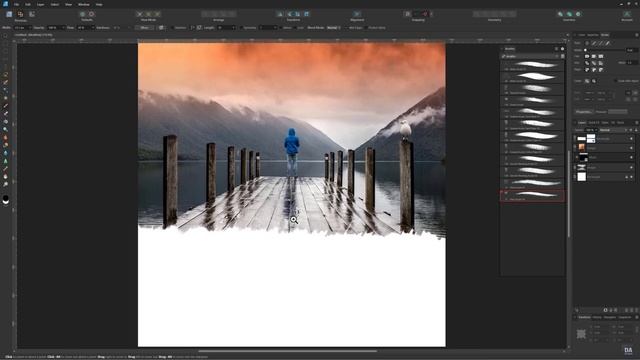Switch to the second persona icon
Viewport: 640px width, 360px height.
tap(20, 14)
